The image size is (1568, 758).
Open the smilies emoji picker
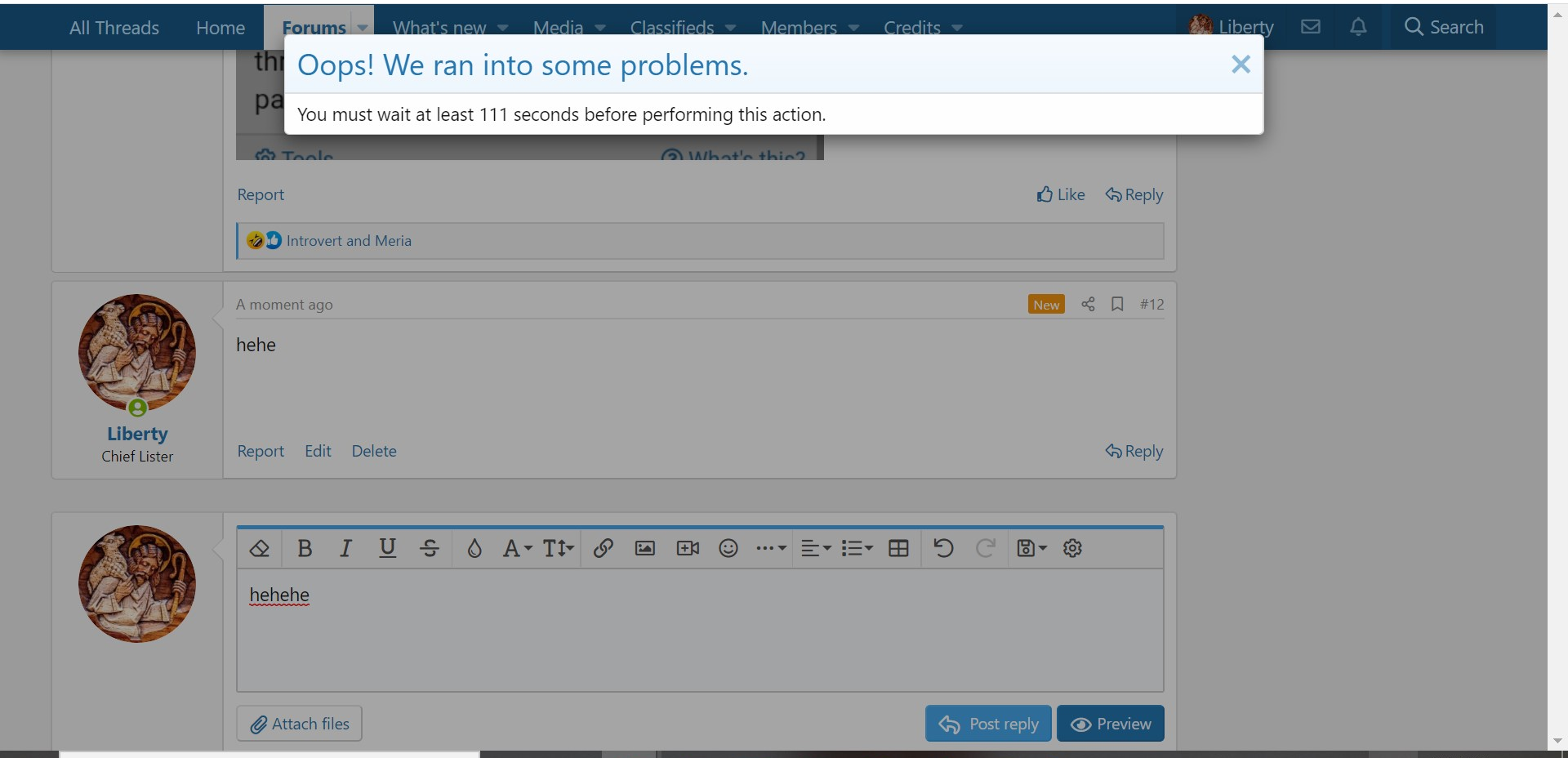point(728,548)
